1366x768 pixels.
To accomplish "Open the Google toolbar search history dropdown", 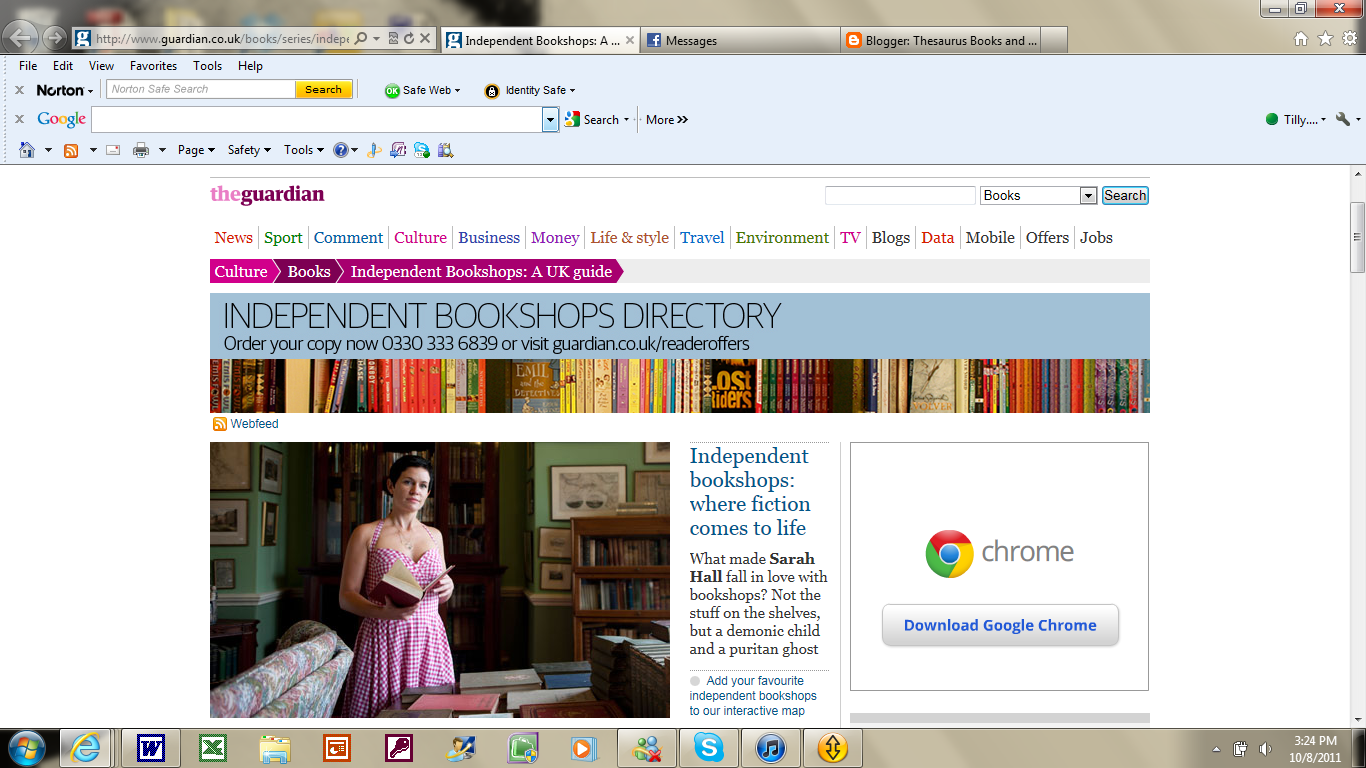I will click(550, 120).
